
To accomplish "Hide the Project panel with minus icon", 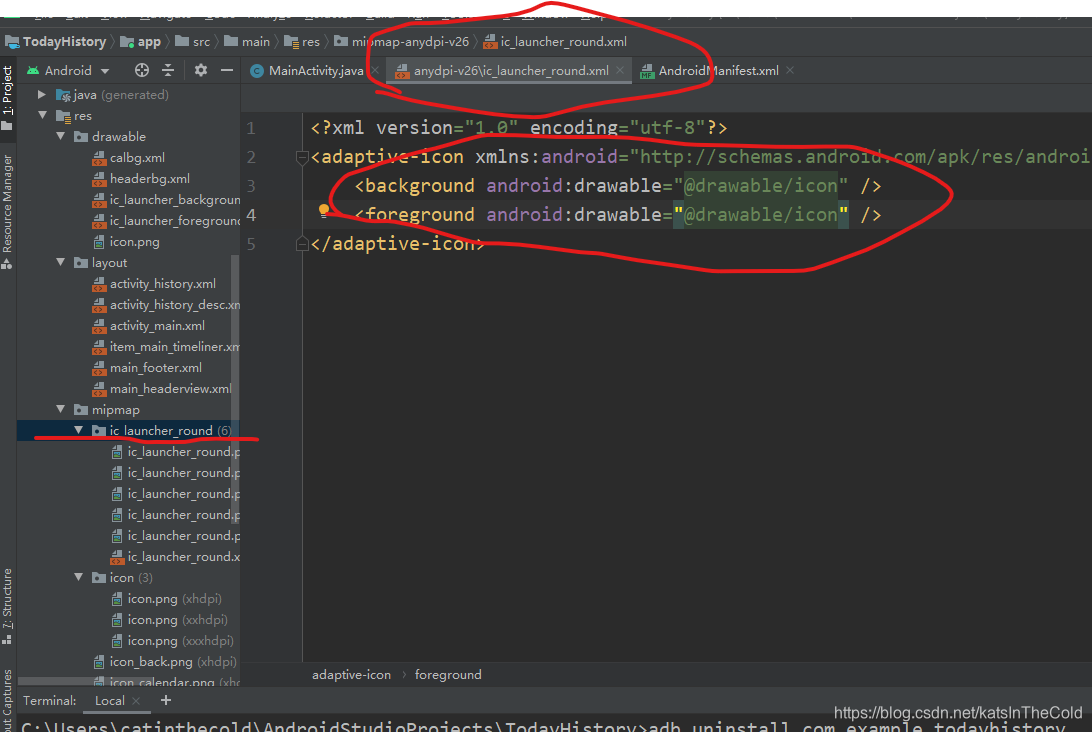I will click(226, 70).
